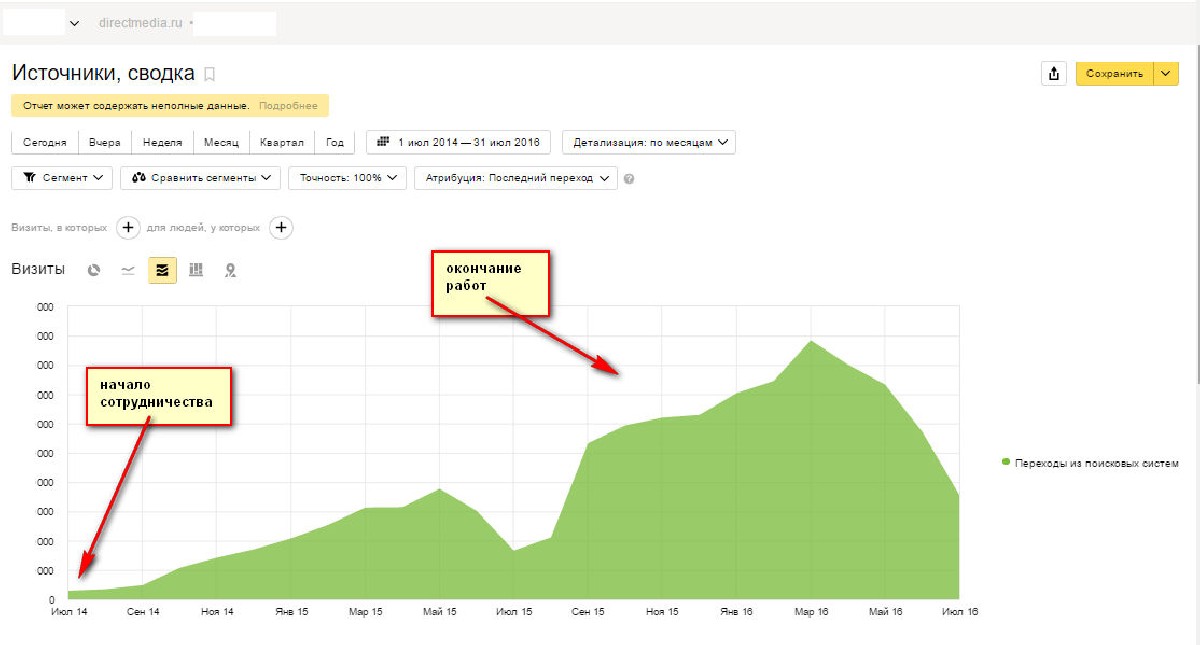Open Атрибуция: Последний переход dropdown
This screenshot has height=645, width=1200.
(515, 178)
